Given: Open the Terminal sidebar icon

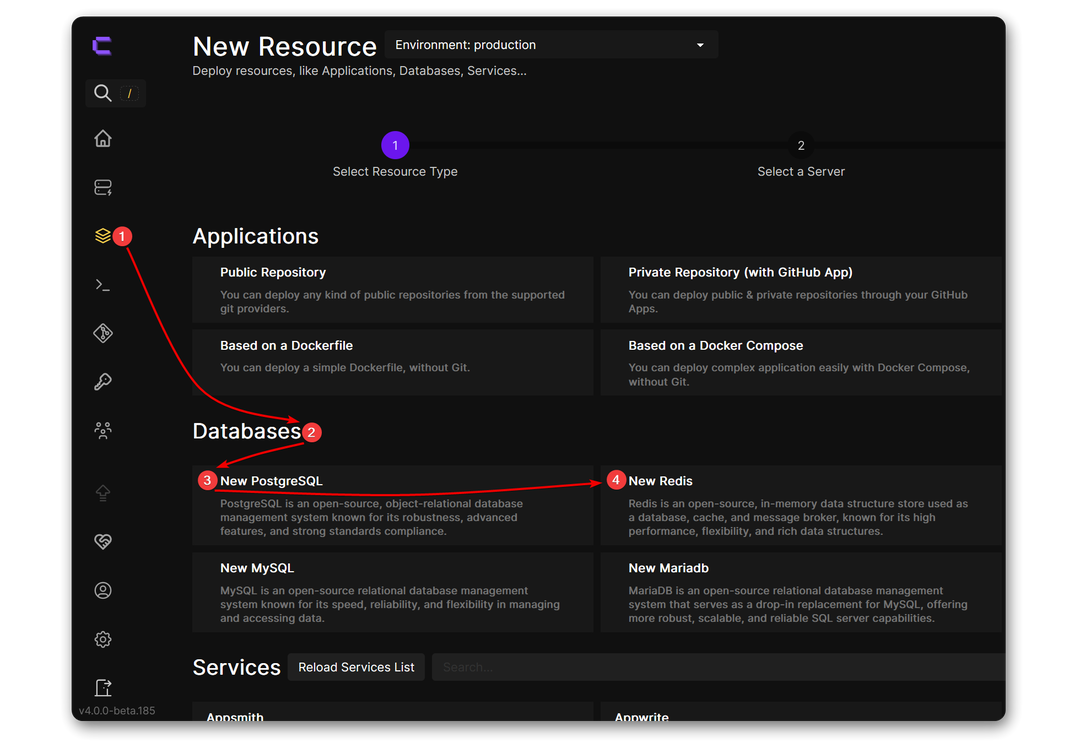Looking at the screenshot, I should 103,285.
